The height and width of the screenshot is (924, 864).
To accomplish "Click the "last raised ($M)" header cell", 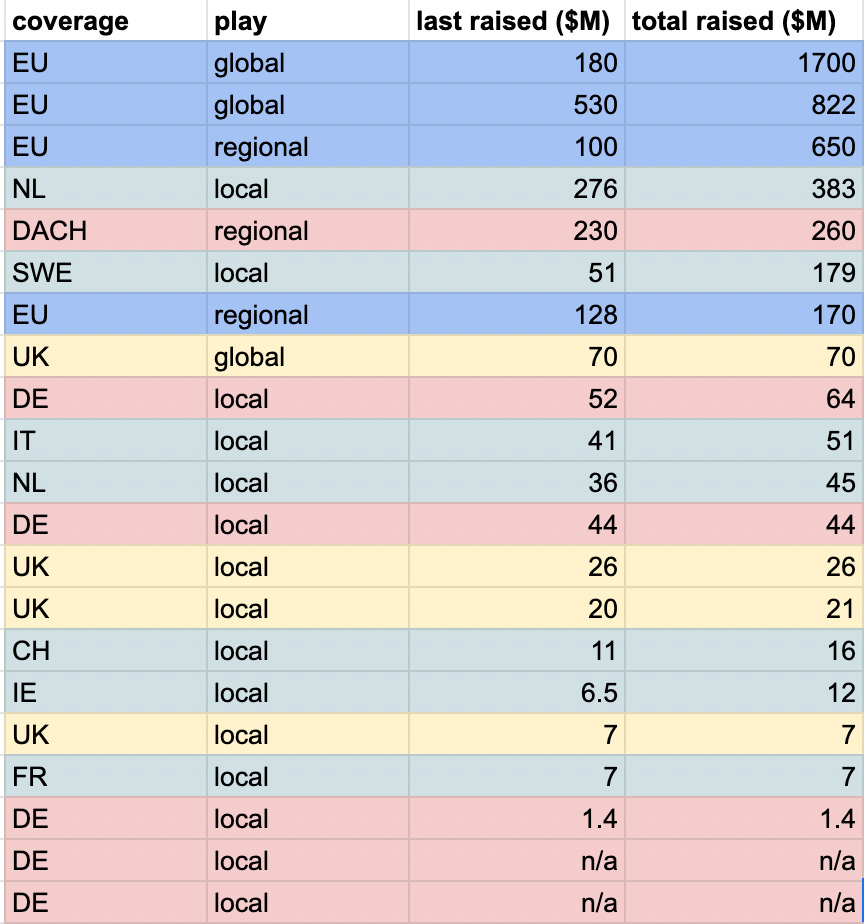I will pos(516,21).
